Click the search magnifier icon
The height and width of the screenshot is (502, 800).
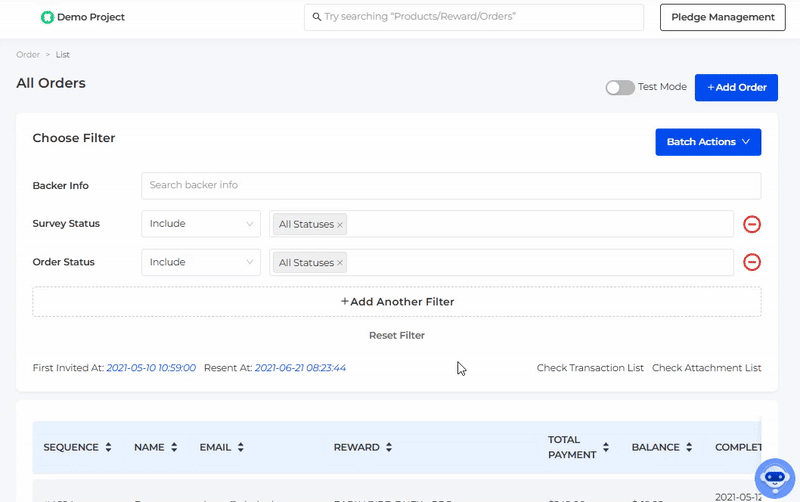tap(317, 17)
